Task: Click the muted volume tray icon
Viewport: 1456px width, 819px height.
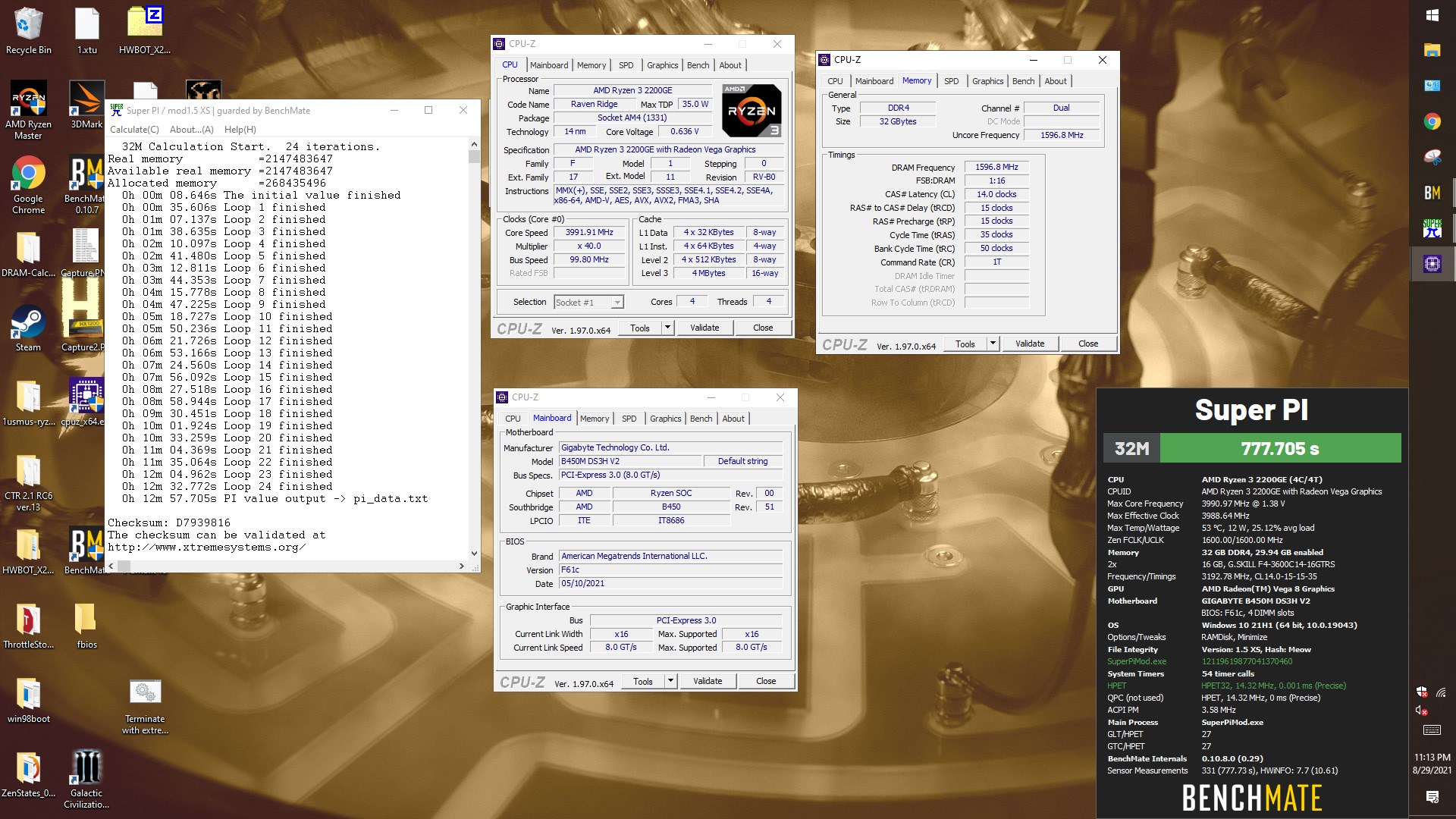Action: pos(1421,711)
